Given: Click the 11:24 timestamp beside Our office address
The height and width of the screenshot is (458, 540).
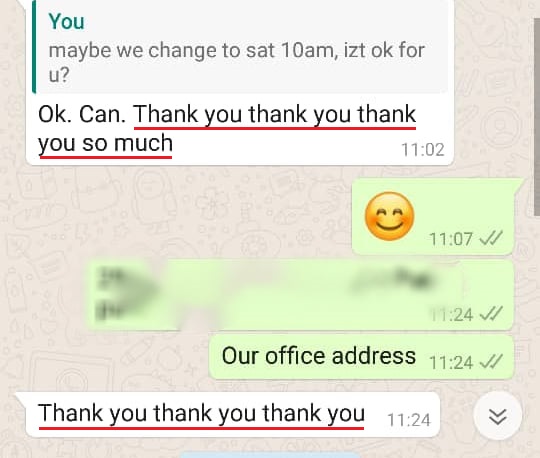Looking at the screenshot, I should (450, 362).
